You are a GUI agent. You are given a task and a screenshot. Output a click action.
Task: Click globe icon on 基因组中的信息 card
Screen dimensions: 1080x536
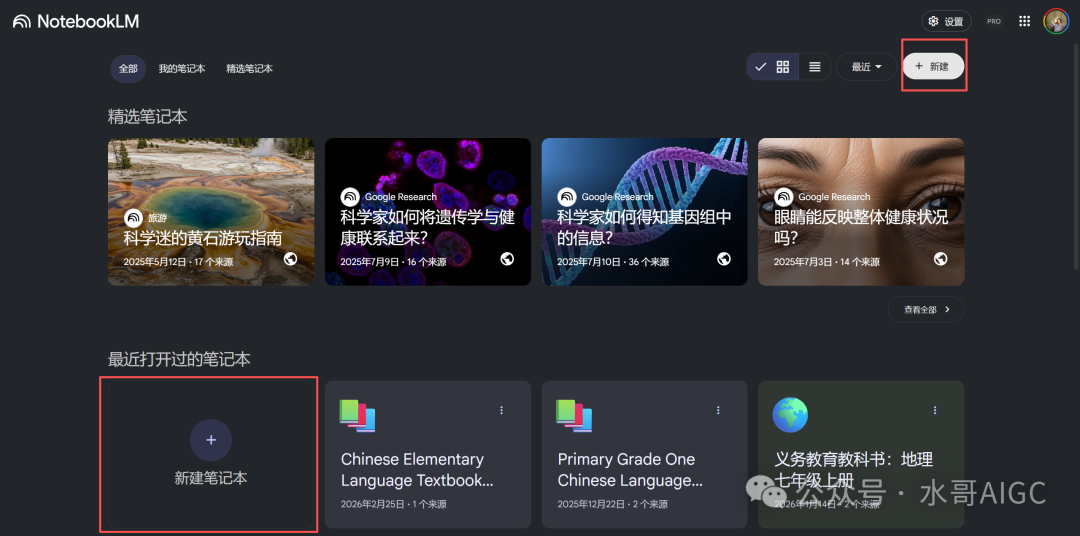point(724,259)
